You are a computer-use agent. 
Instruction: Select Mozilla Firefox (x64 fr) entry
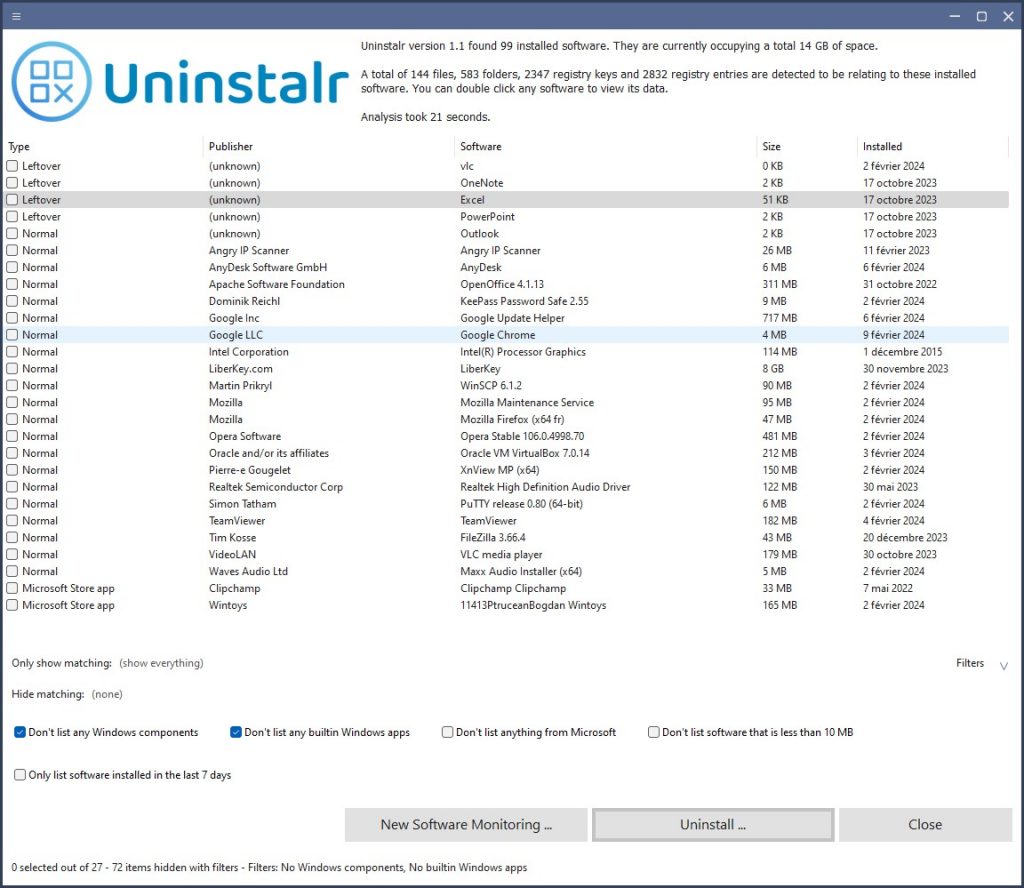tap(507, 420)
